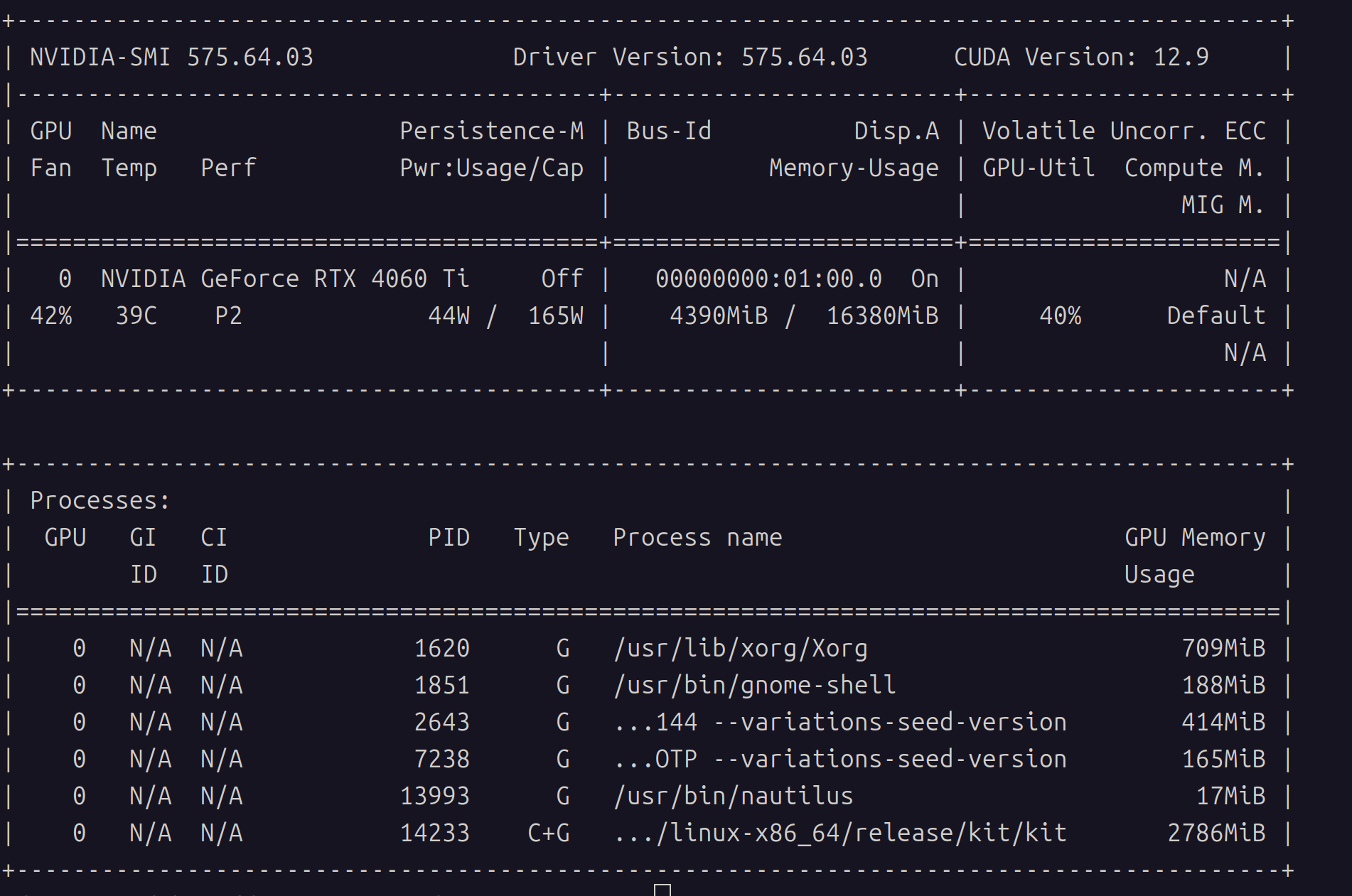Click the ...OTP --variations-seed-version process
Viewport: 1352px width, 896px height.
coord(840,759)
